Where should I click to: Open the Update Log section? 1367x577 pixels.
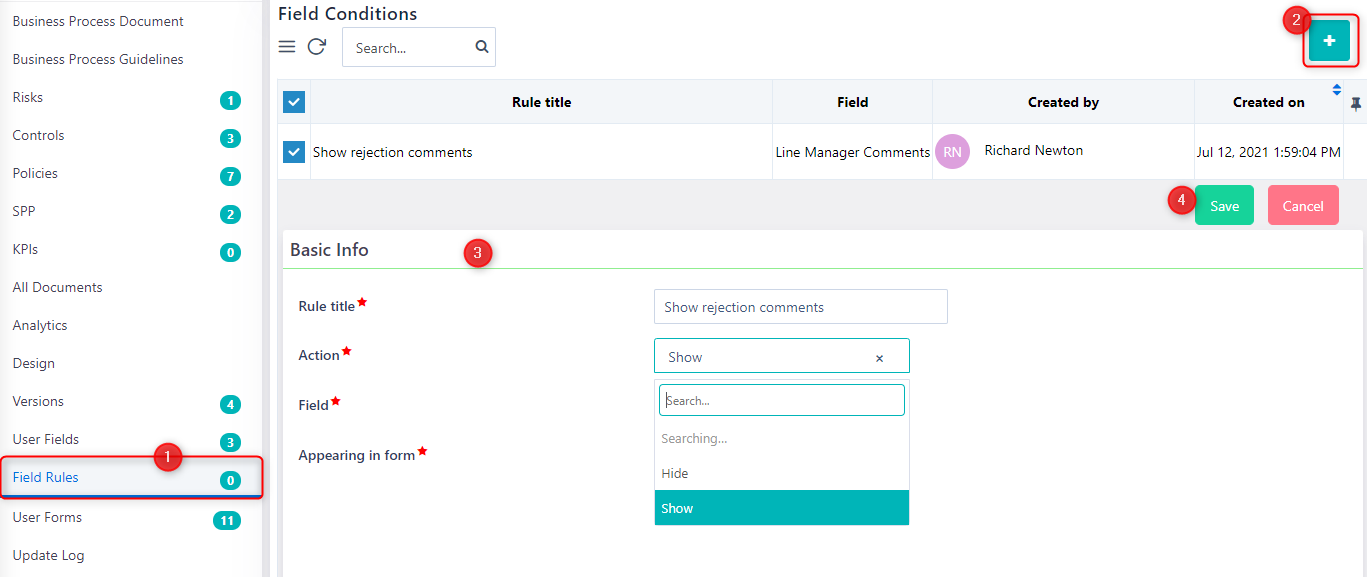(x=48, y=555)
